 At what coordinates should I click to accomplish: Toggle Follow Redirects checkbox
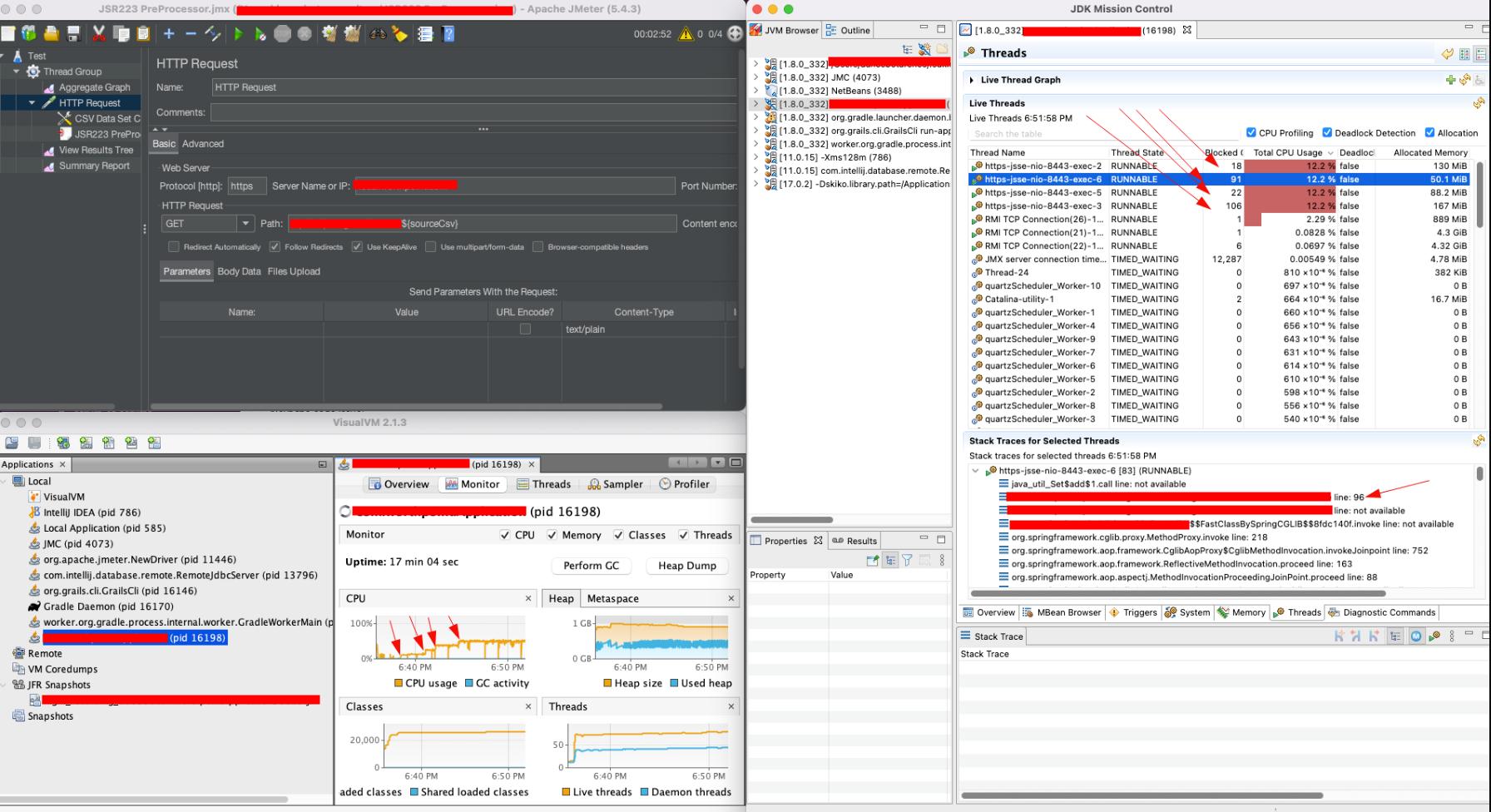[275, 246]
